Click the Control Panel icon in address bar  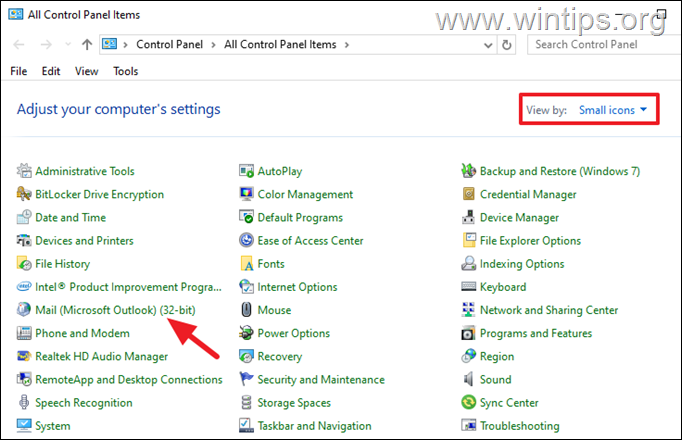110,44
